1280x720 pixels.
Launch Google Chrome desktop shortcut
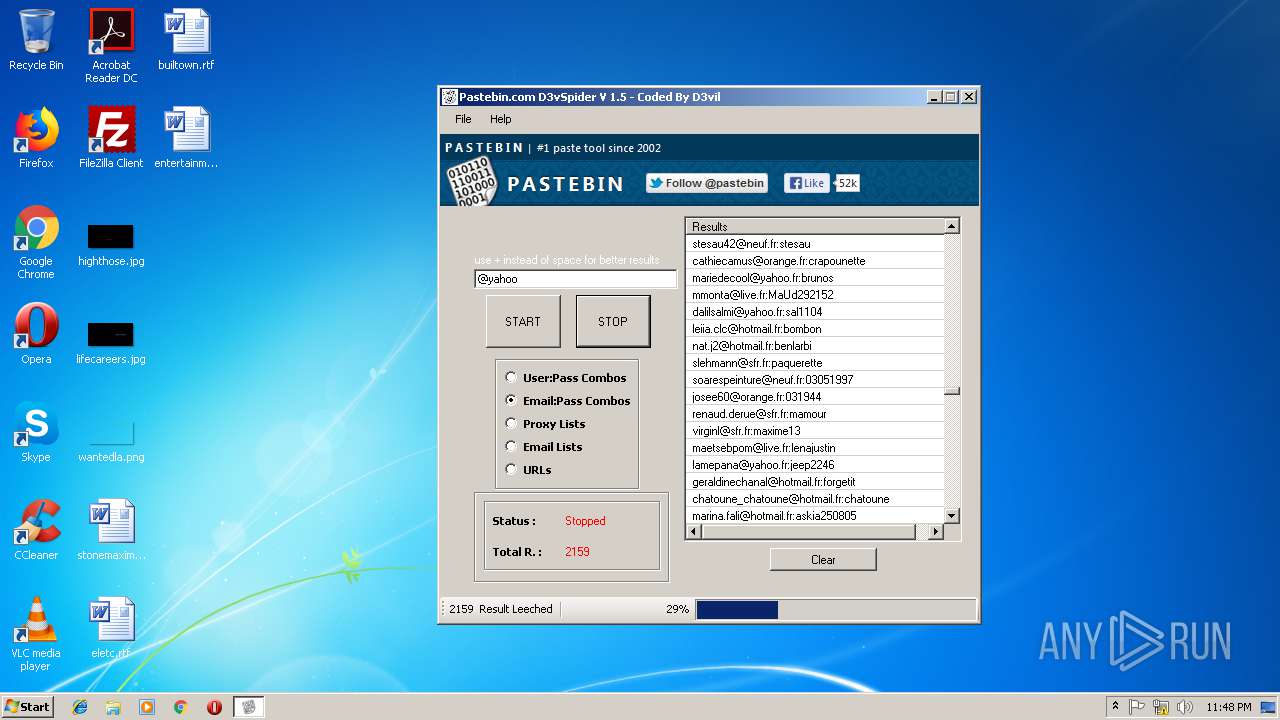point(36,242)
